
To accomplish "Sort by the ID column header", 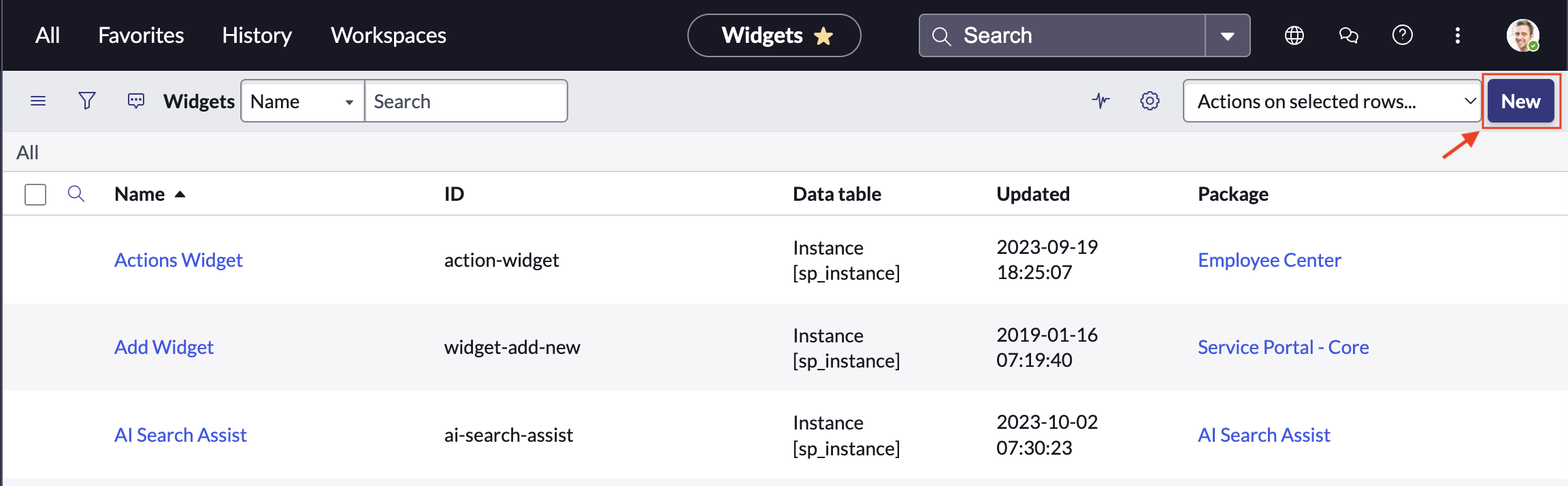I will point(454,195).
